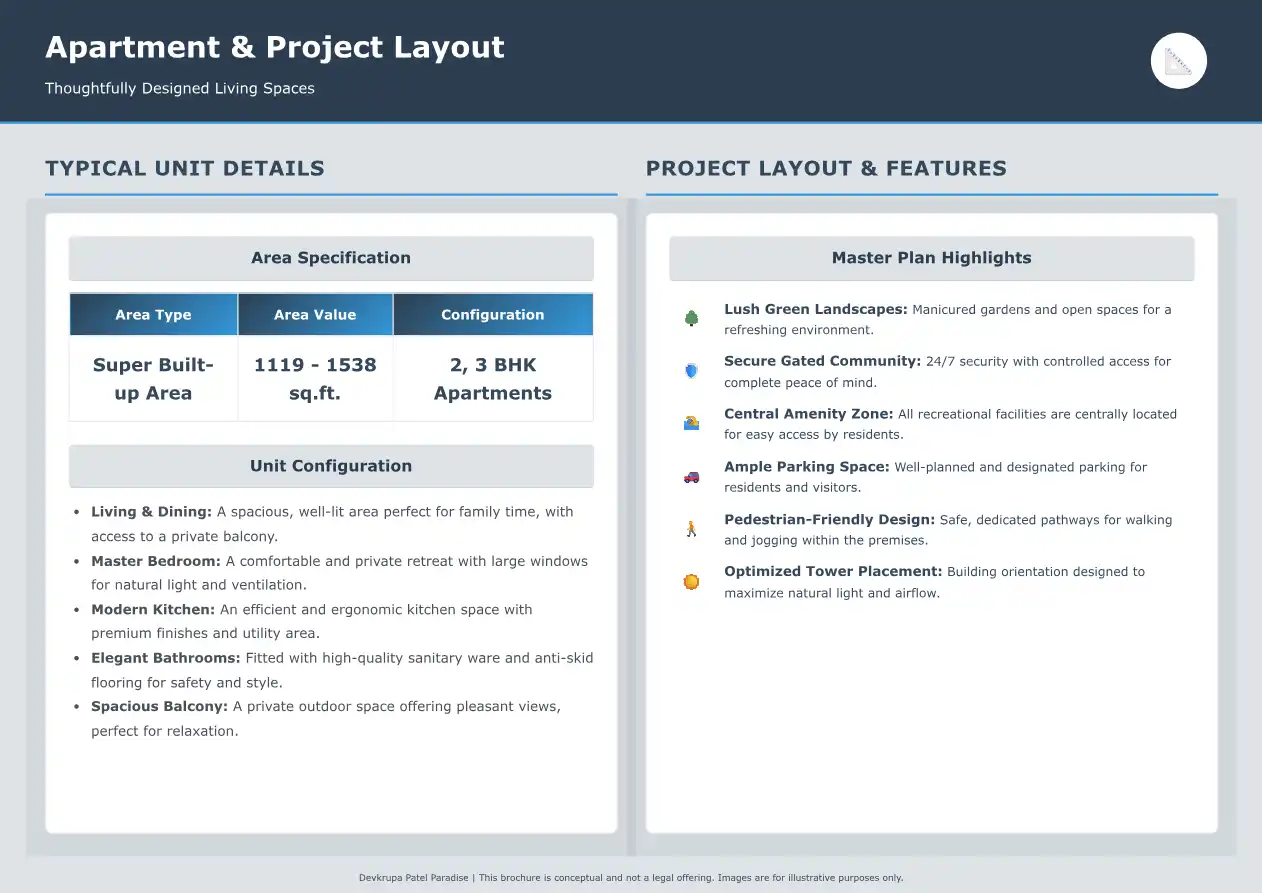Click the 2, 3 BHK Apartments cell
The height and width of the screenshot is (893, 1262).
coord(493,379)
